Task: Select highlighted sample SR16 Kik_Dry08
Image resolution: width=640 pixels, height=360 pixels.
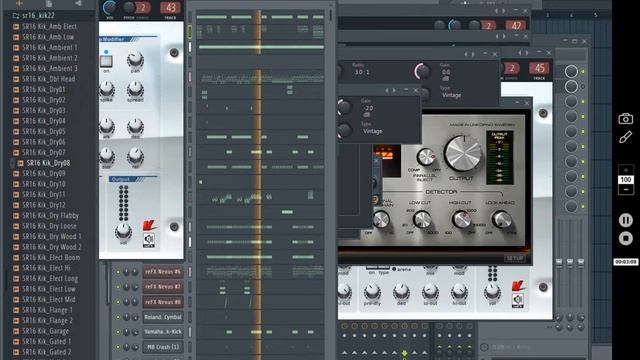Action: click(48, 163)
